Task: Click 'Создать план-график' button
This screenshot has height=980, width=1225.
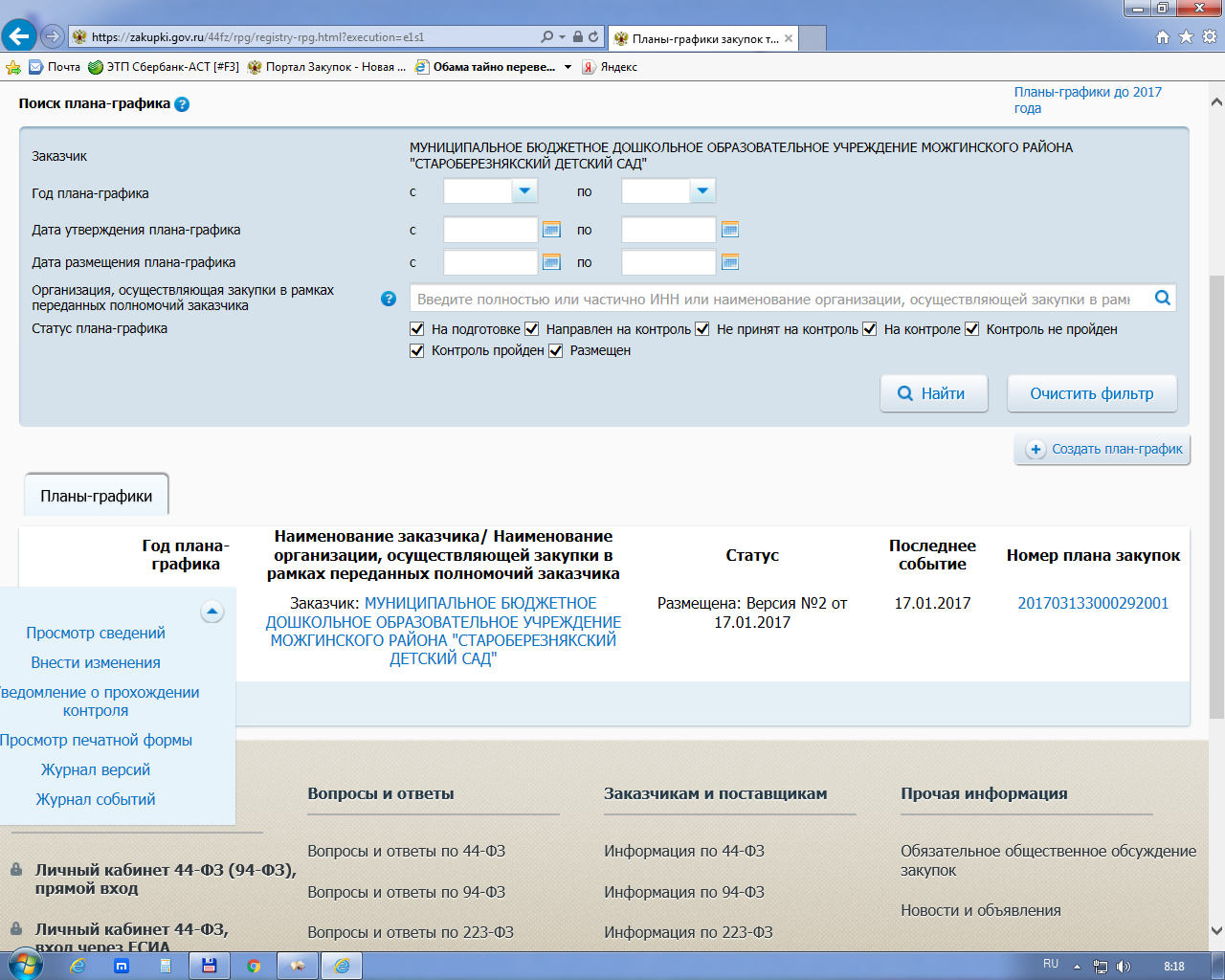Action: tap(1102, 449)
